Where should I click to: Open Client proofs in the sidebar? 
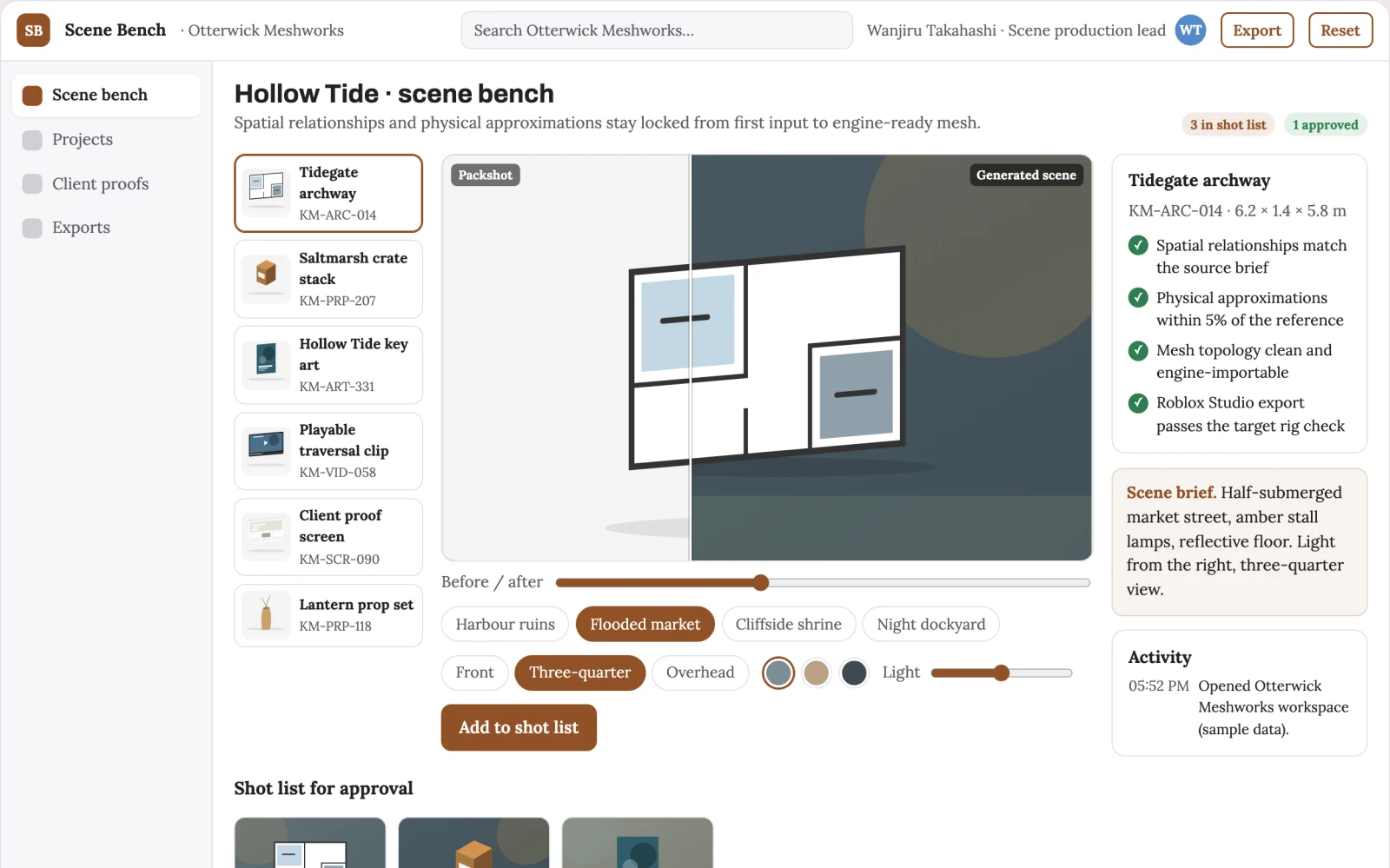pos(106,184)
